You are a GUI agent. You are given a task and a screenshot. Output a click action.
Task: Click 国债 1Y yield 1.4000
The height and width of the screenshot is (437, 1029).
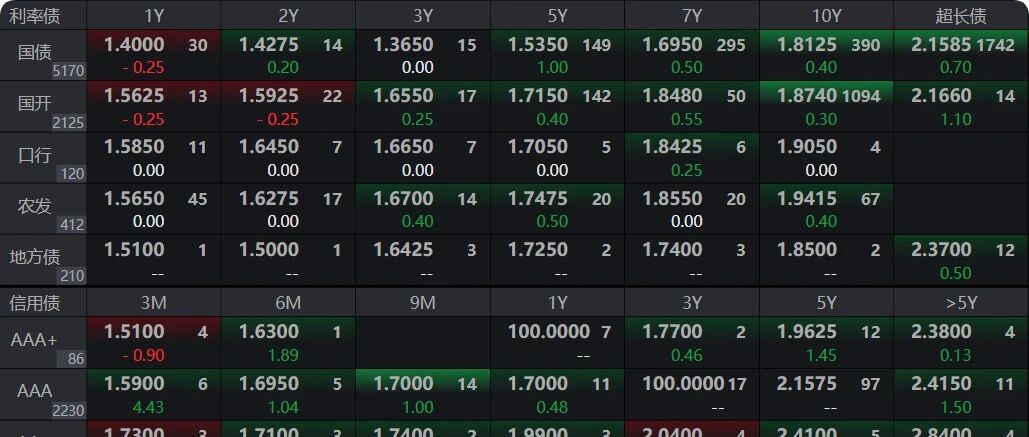pos(135,45)
